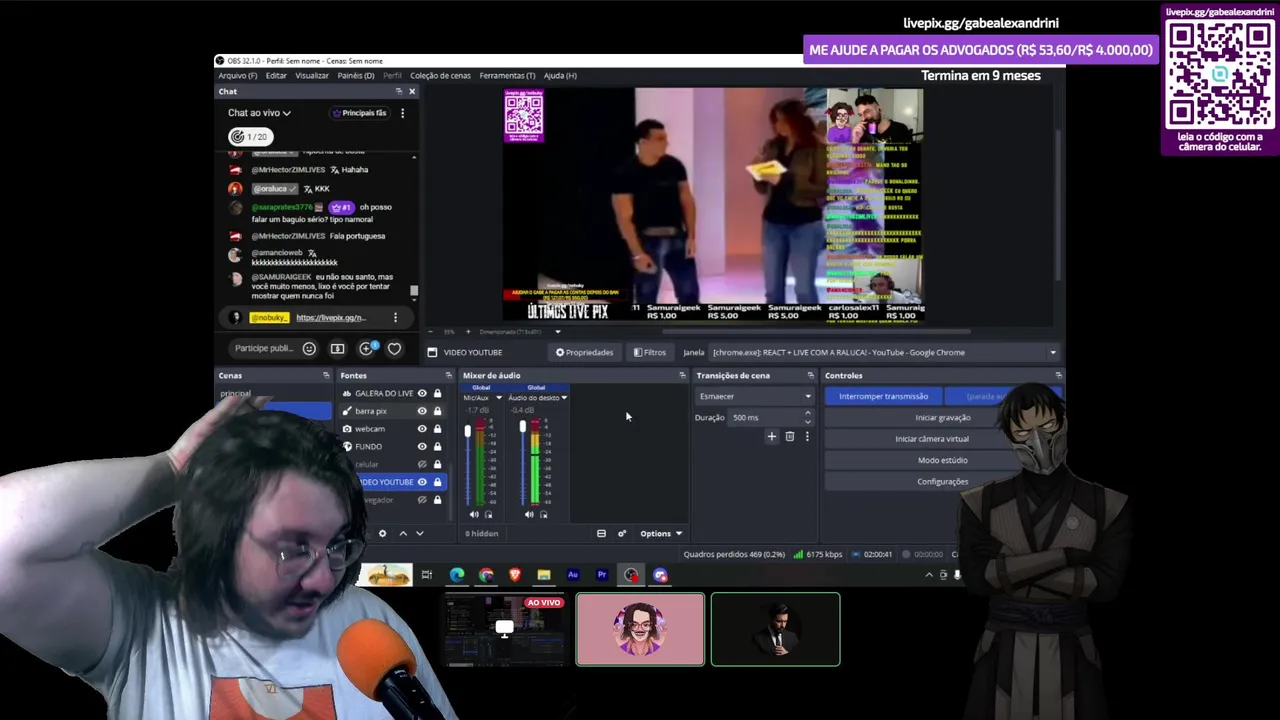Click the chat add-reaction plus icon
The height and width of the screenshot is (720, 1280).
[366, 348]
